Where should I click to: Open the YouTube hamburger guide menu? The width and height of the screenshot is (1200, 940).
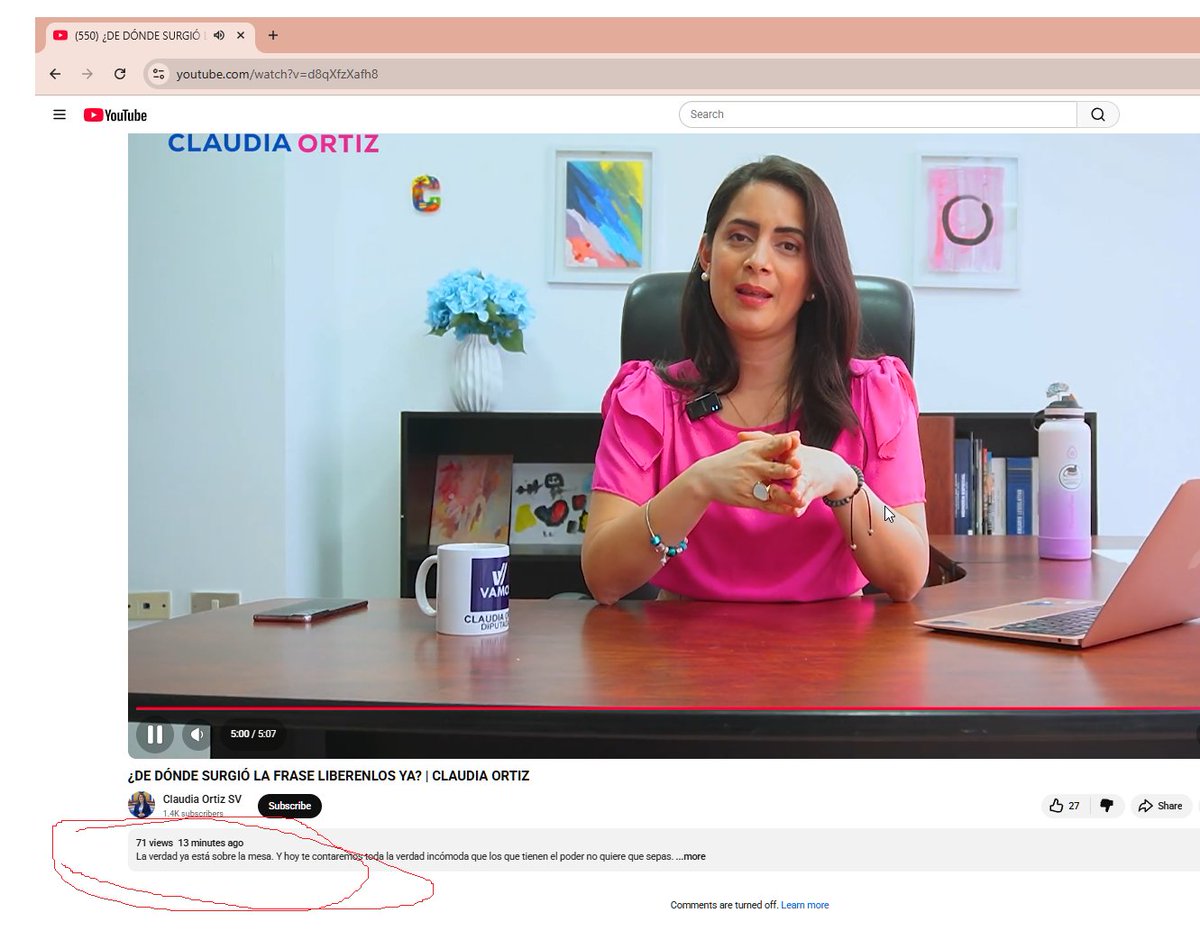tap(60, 115)
